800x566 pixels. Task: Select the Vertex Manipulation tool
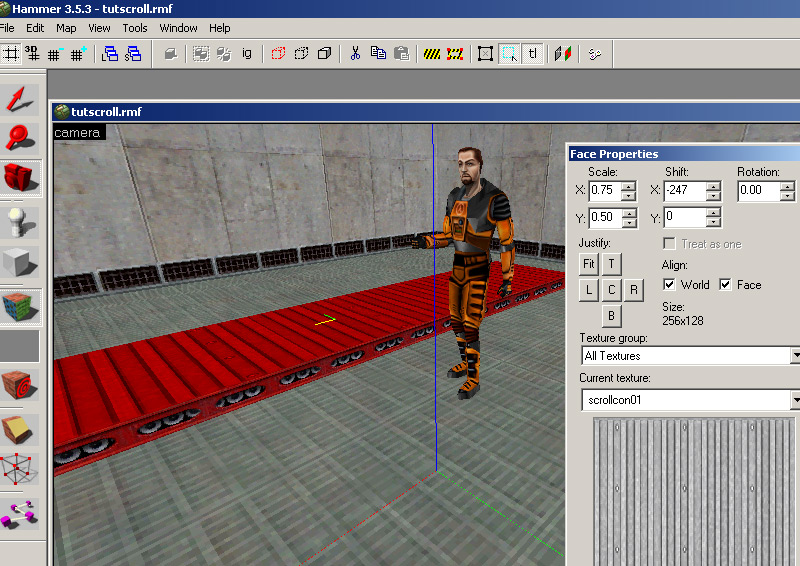coord(20,469)
